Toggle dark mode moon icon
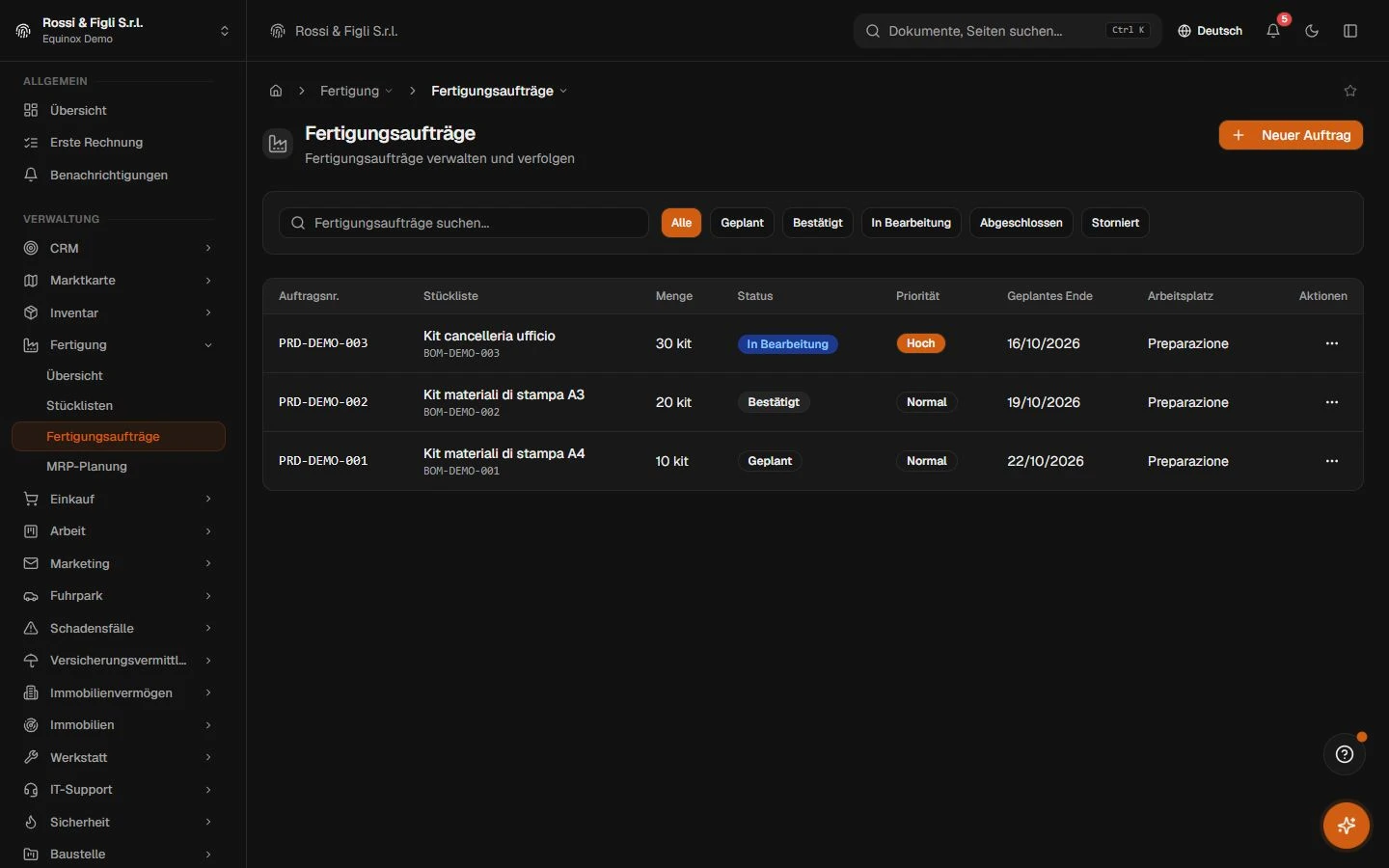This screenshot has width=1389, height=868. coord(1312,31)
